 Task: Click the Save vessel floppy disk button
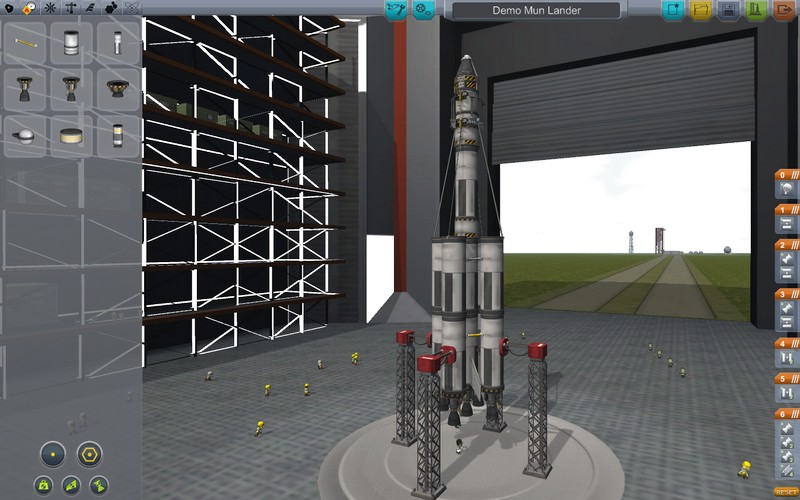coord(729,10)
